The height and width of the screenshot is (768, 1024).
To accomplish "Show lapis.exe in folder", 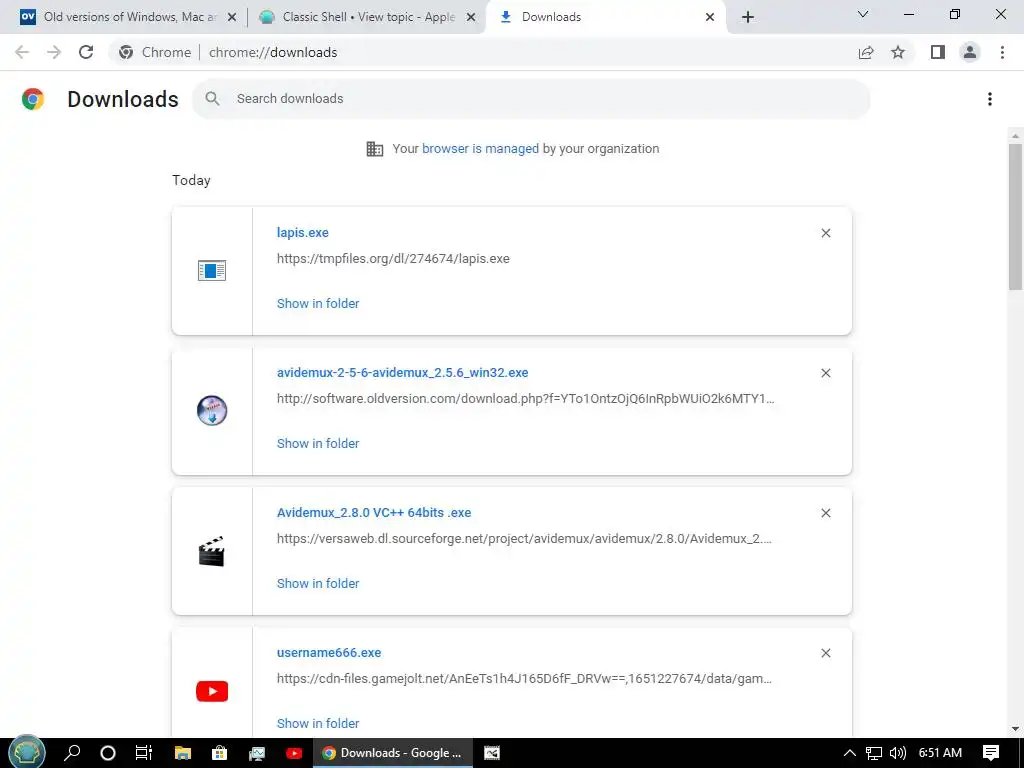I will (318, 303).
